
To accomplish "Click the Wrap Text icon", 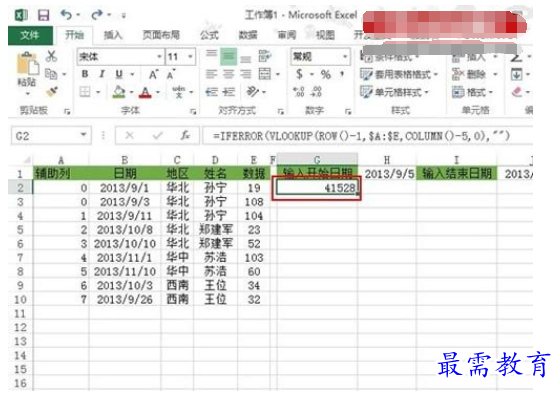I will (265, 56).
